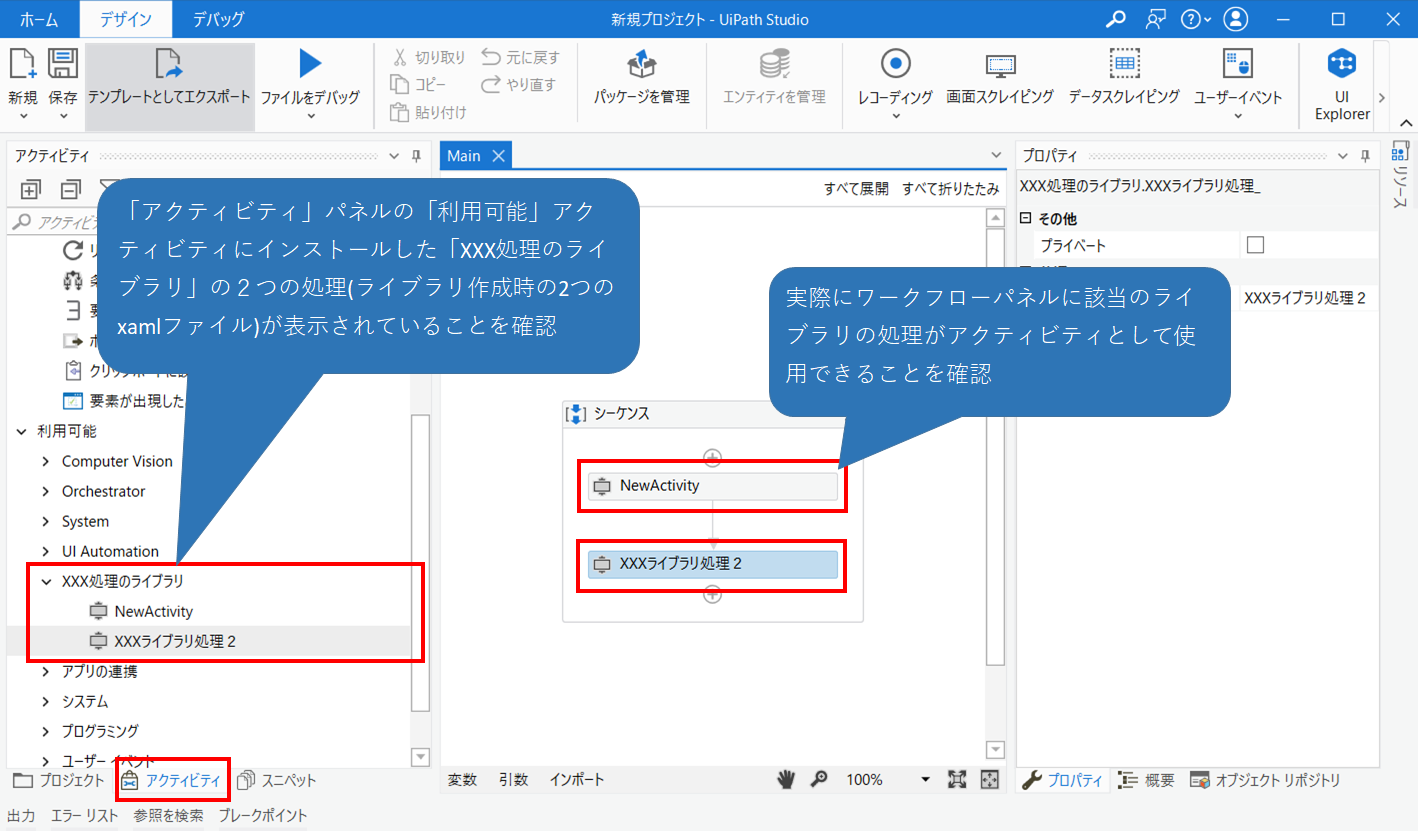
Task: Click コピー (Copy) in the ribbon
Action: click(418, 85)
